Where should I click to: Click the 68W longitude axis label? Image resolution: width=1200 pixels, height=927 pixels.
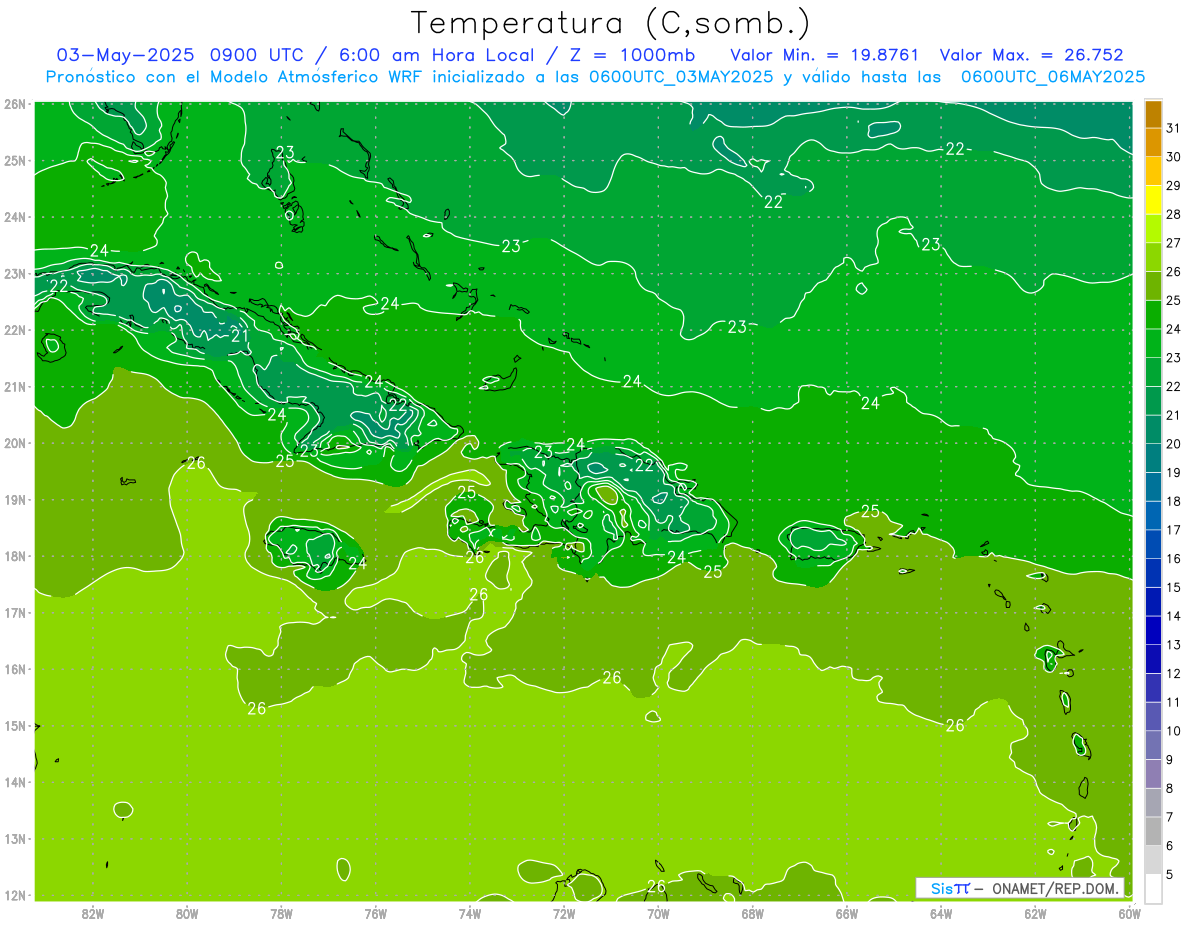753,912
